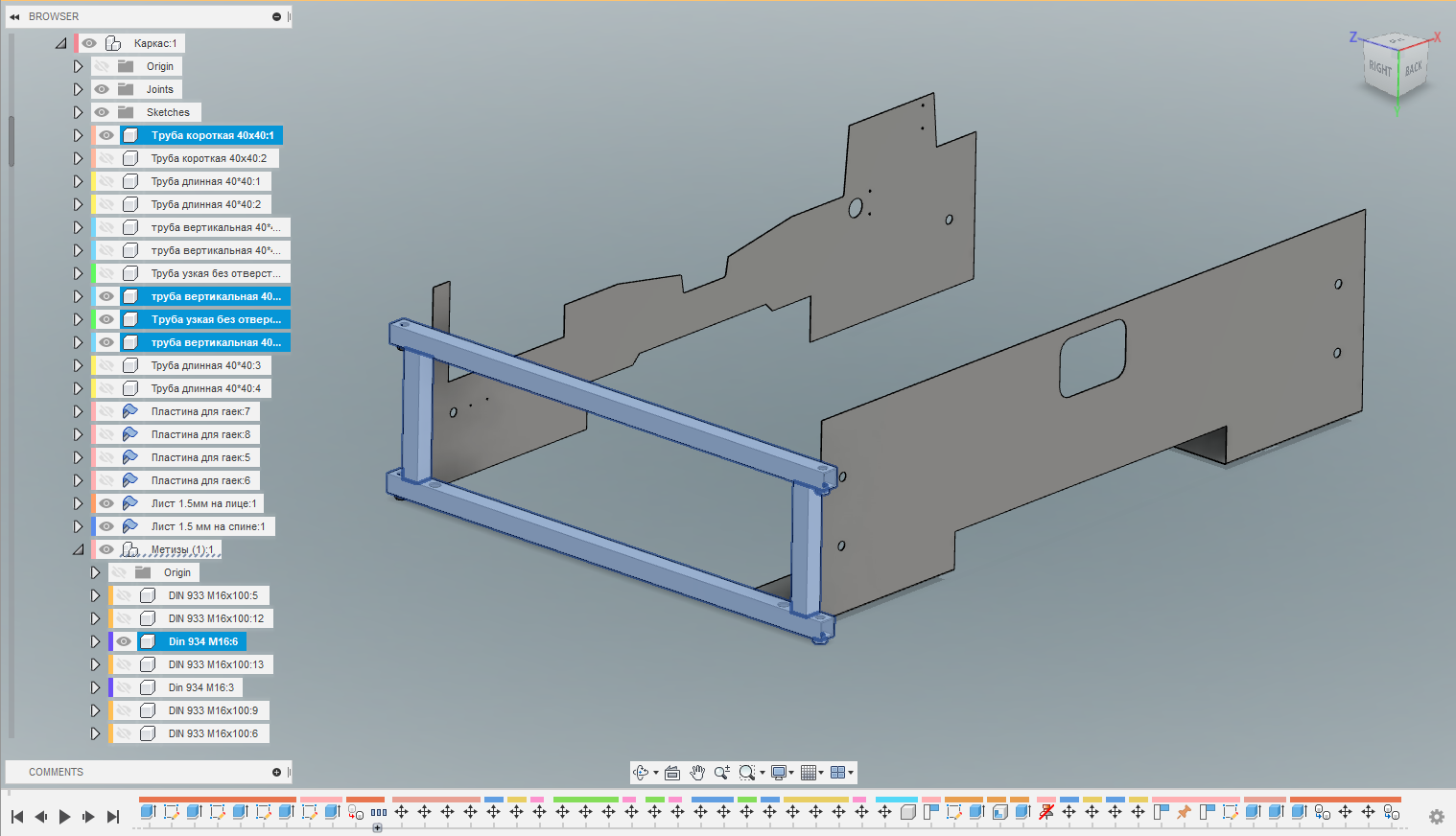Collapse the Метизы (1):1 node
This screenshot has width=1456, height=836.
coord(79,549)
